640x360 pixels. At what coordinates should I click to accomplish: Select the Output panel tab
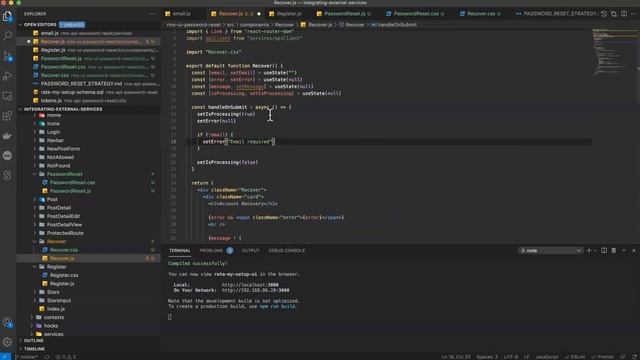[250, 251]
